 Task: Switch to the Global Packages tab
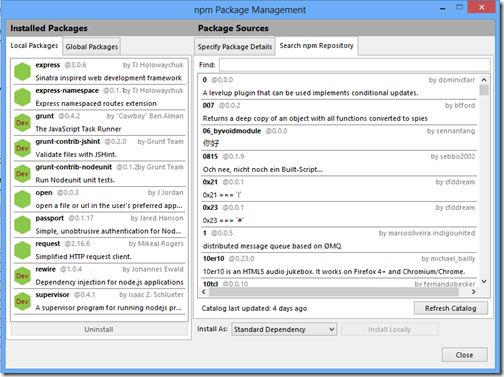point(92,47)
